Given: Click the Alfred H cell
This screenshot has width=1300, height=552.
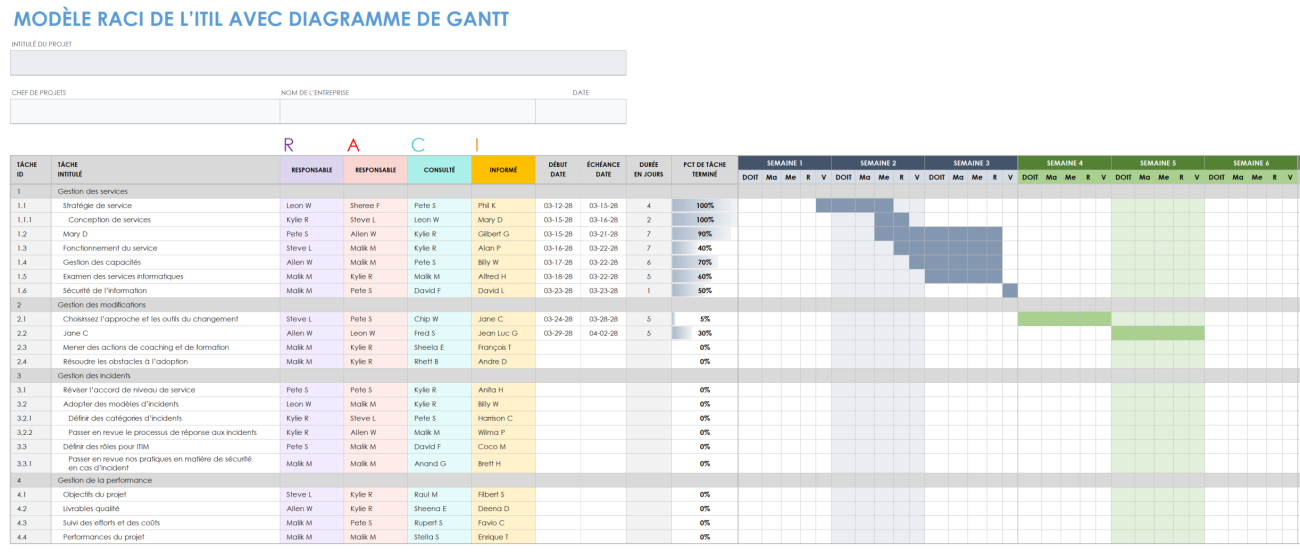Looking at the screenshot, I should tap(503, 276).
